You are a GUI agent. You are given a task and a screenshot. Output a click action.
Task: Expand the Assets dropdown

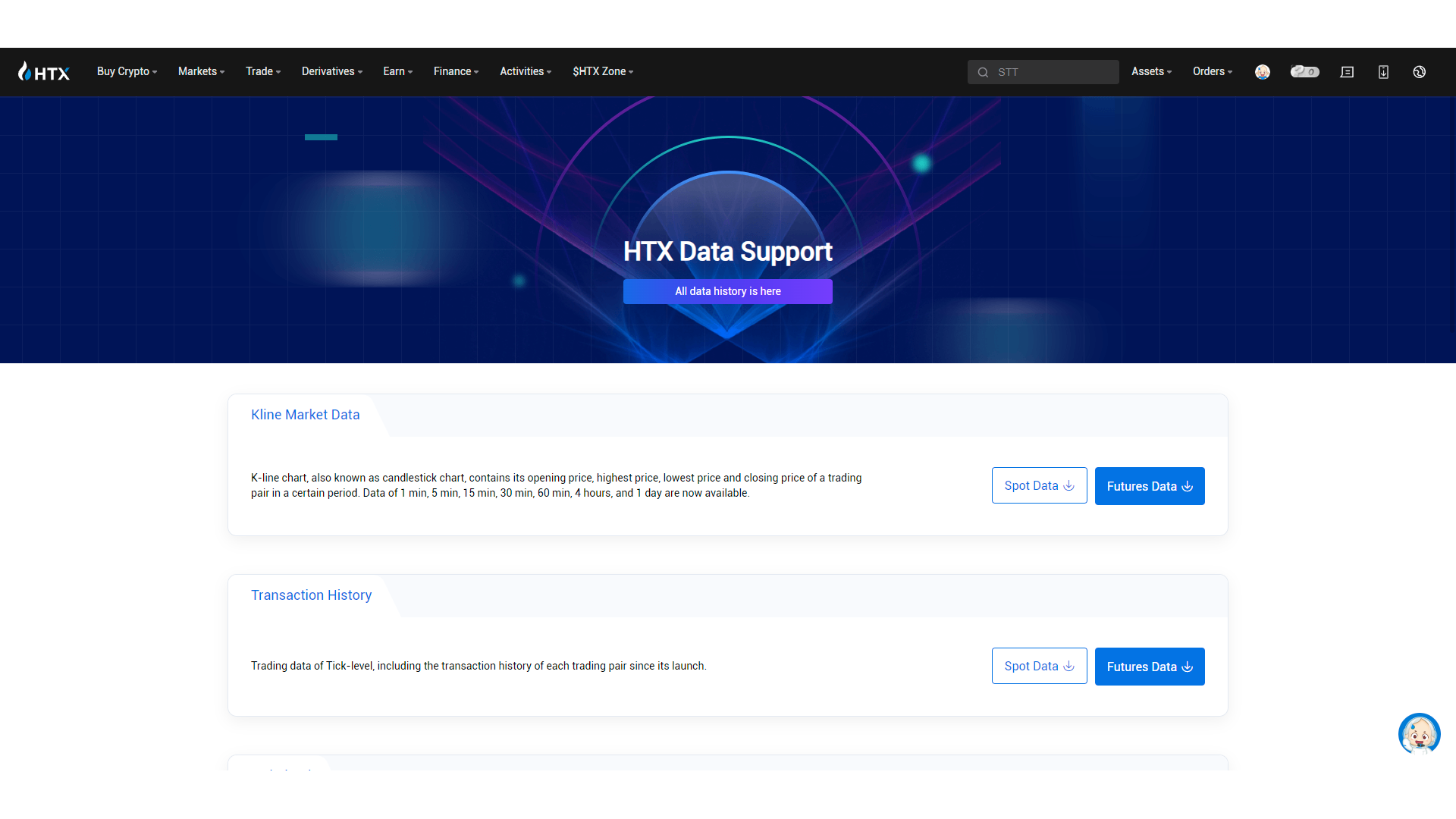coord(1150,71)
